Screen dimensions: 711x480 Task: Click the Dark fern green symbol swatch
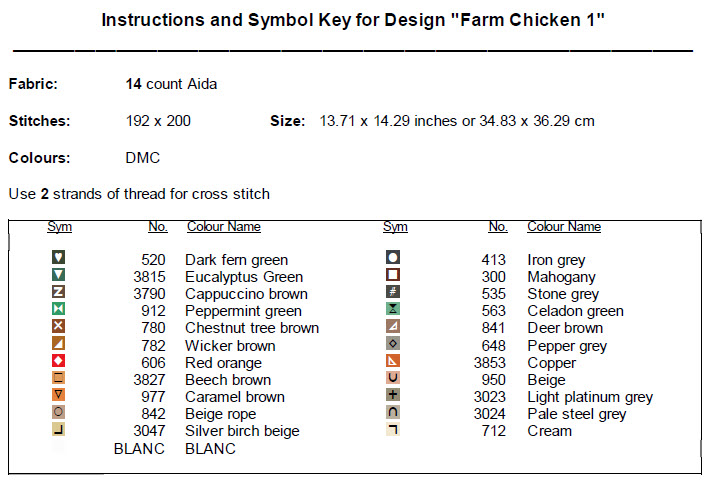pos(59,258)
